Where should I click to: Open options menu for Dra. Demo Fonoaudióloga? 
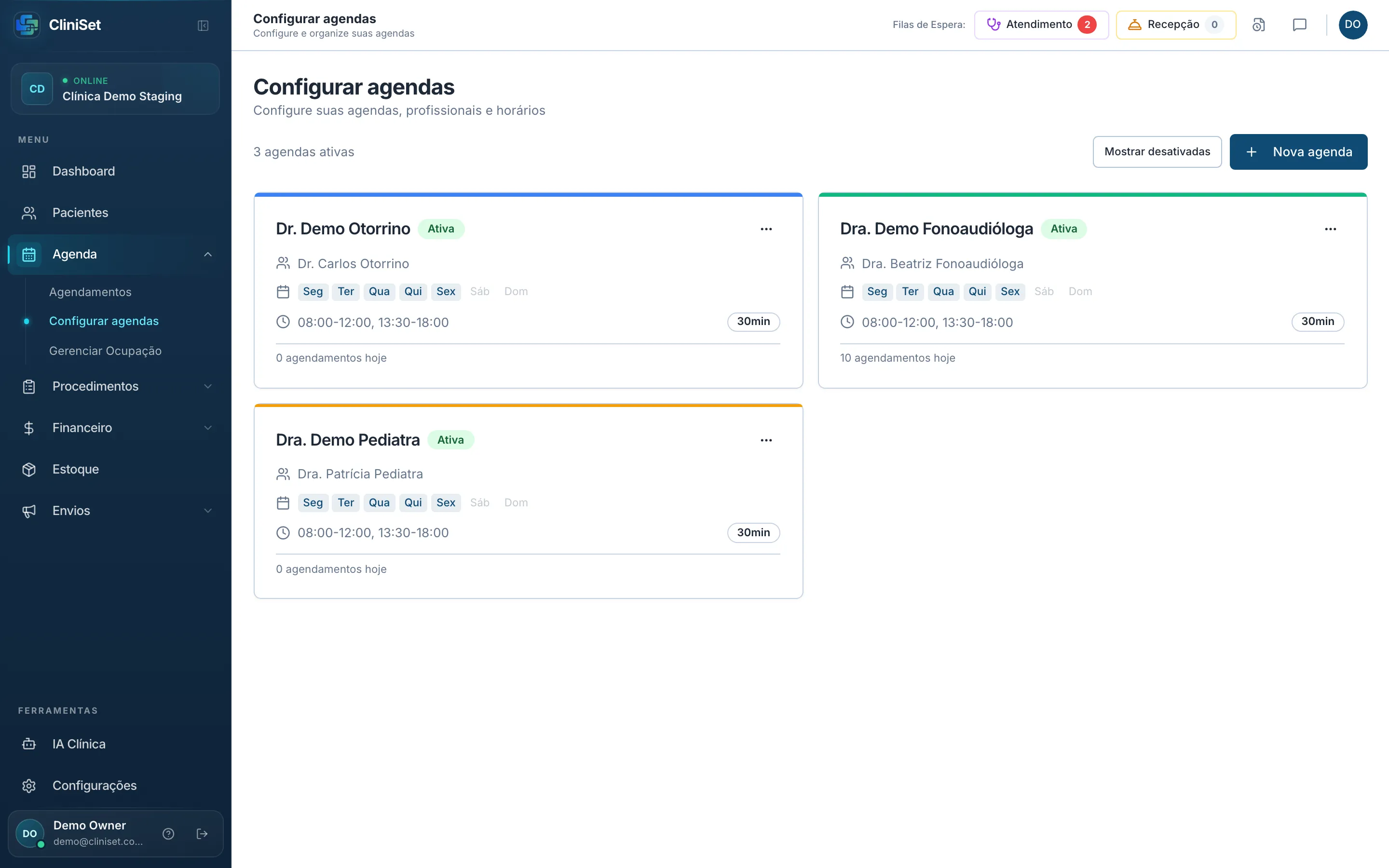(x=1331, y=229)
